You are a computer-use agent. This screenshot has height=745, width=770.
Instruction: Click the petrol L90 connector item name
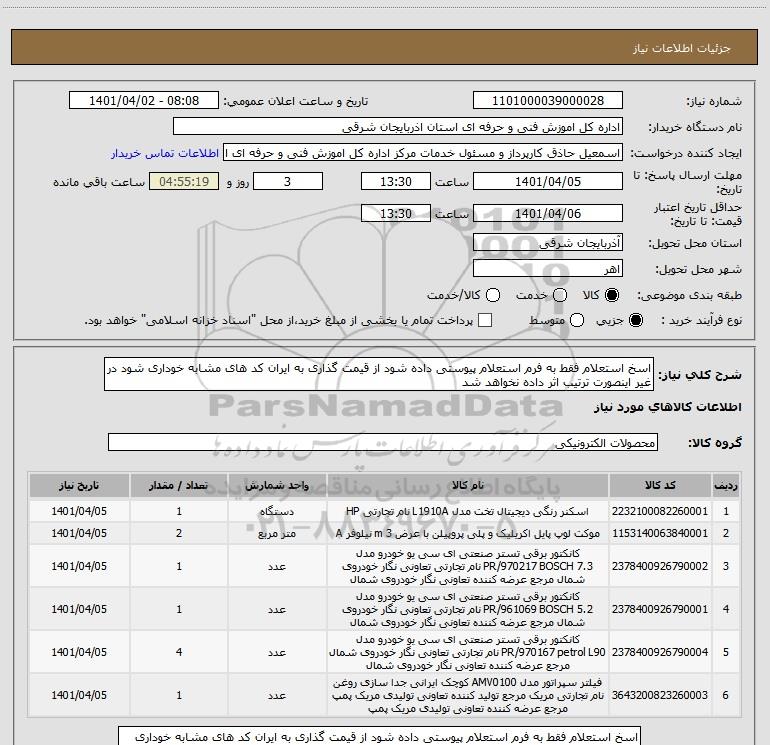[x=468, y=652]
